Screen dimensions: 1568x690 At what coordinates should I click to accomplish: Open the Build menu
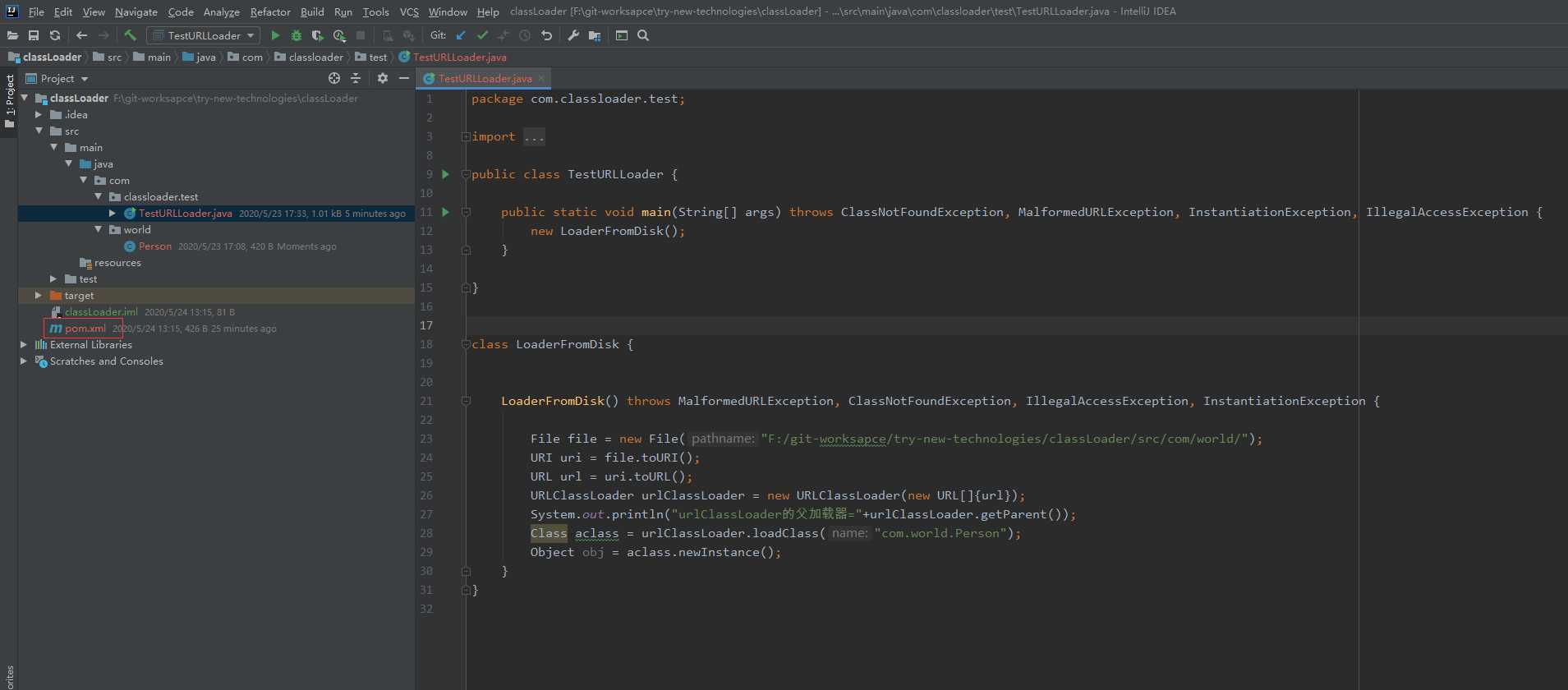coord(312,11)
